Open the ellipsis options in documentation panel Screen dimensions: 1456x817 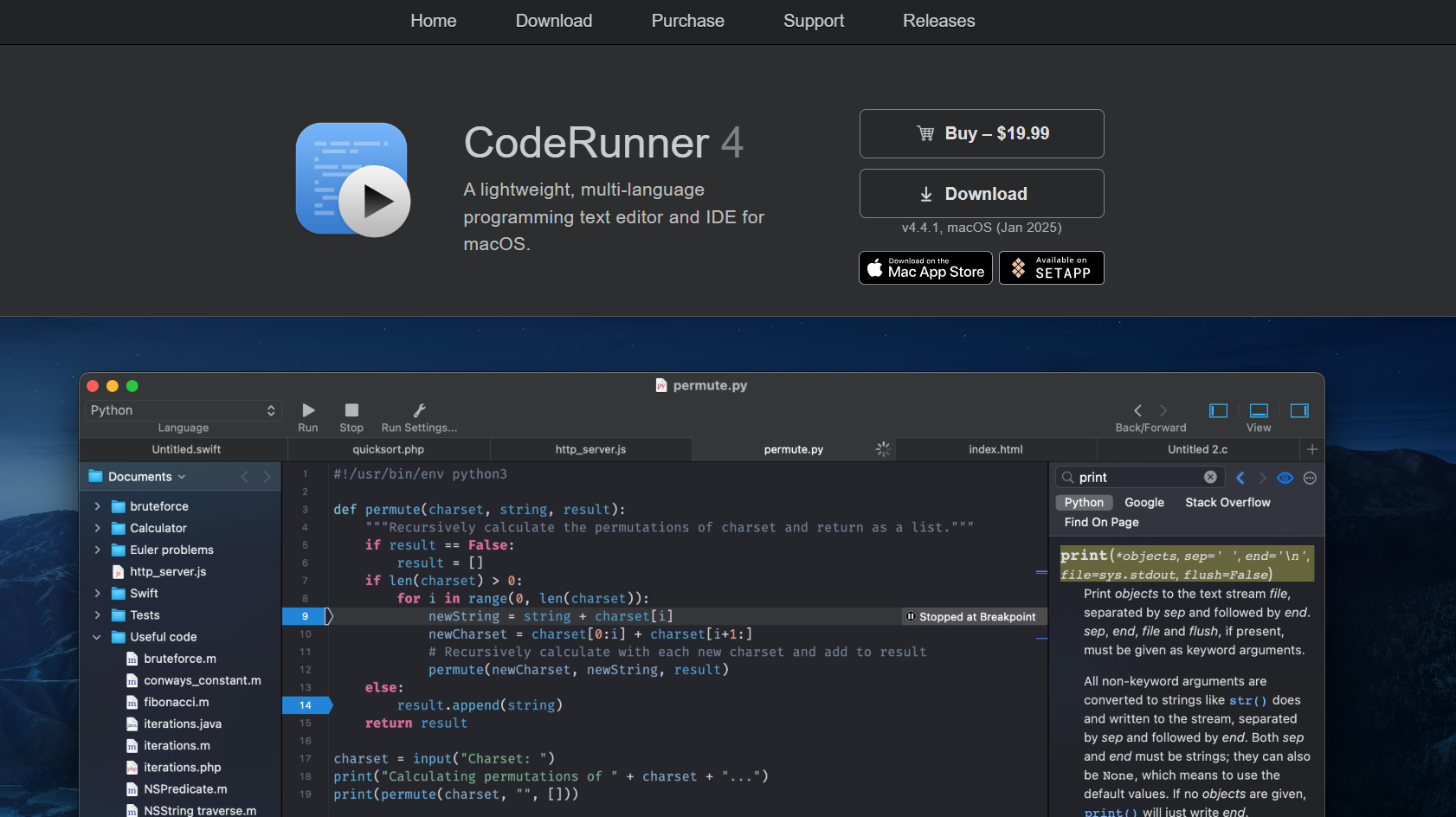point(1310,478)
